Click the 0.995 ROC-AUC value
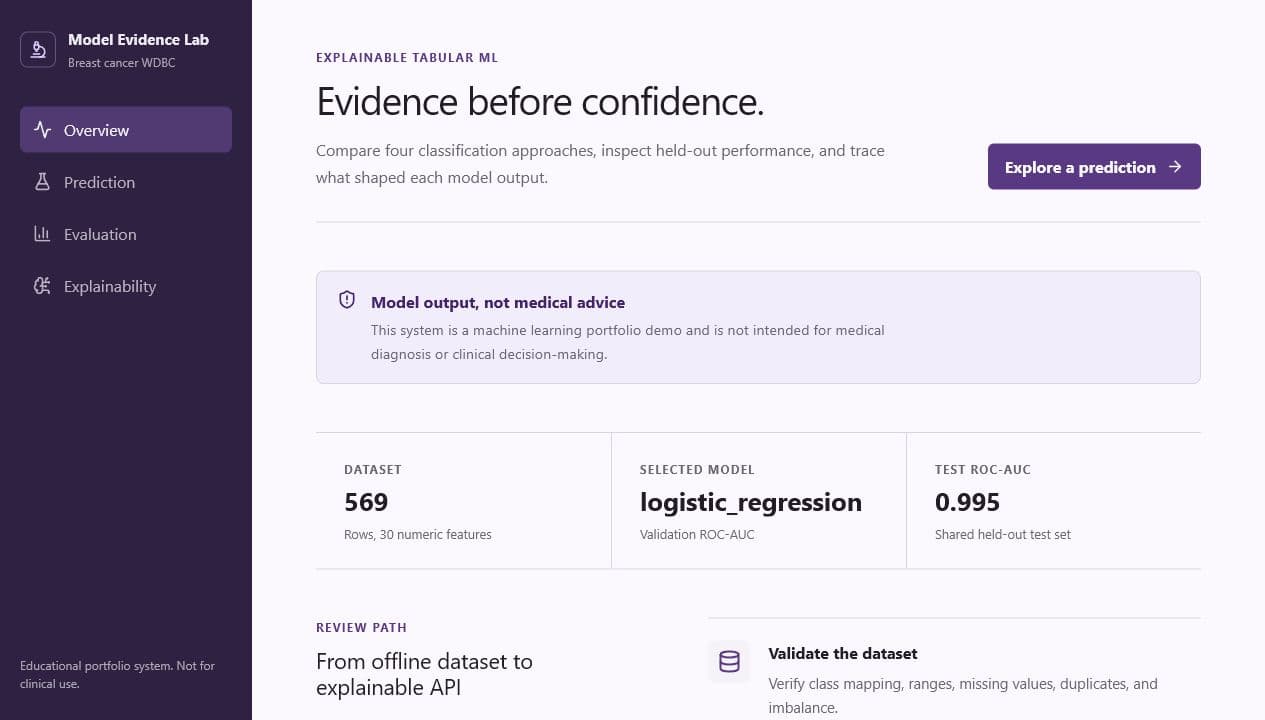1265x720 pixels. [x=967, y=502]
